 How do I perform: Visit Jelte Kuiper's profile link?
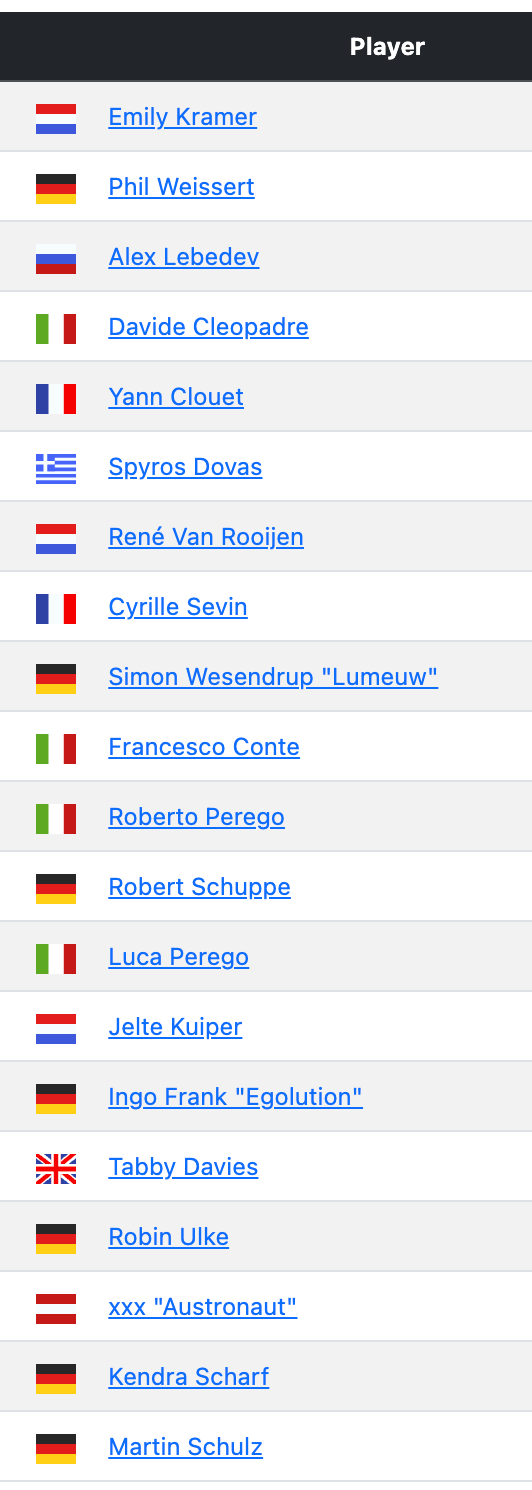[176, 1027]
